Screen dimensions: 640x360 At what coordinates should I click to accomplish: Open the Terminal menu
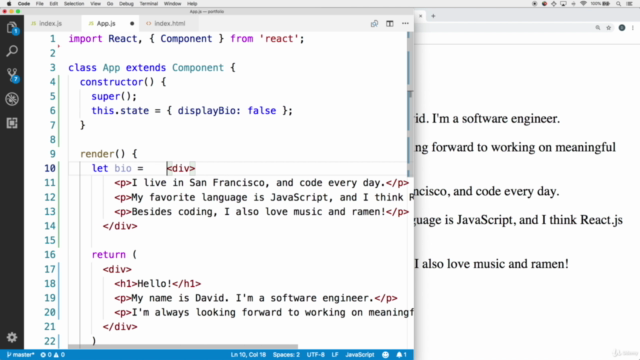coord(149,4)
